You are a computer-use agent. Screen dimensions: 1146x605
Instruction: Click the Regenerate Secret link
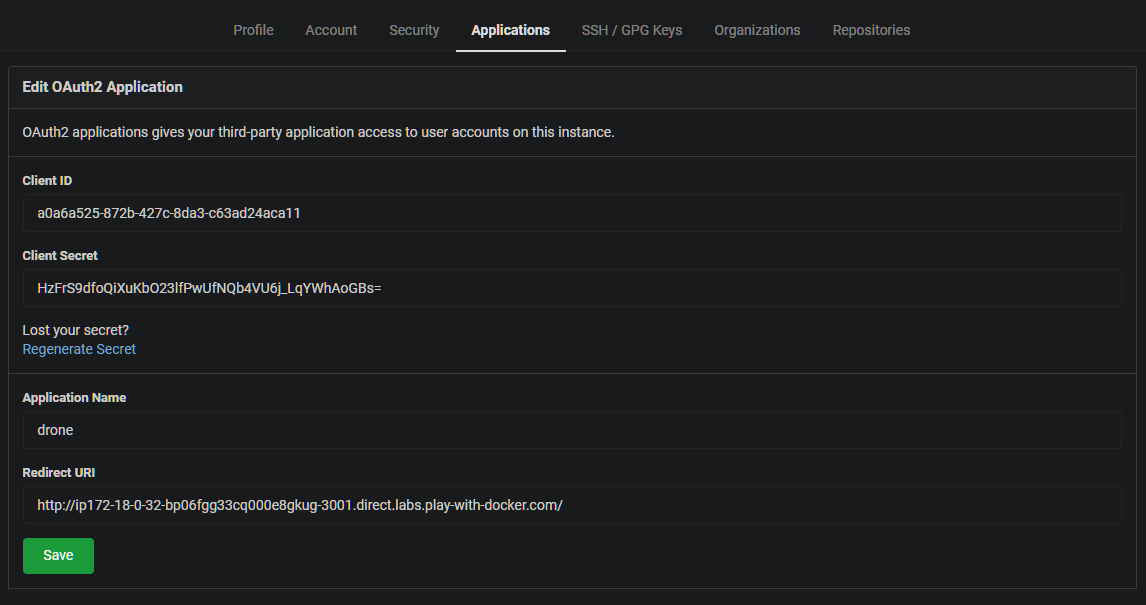tap(79, 349)
